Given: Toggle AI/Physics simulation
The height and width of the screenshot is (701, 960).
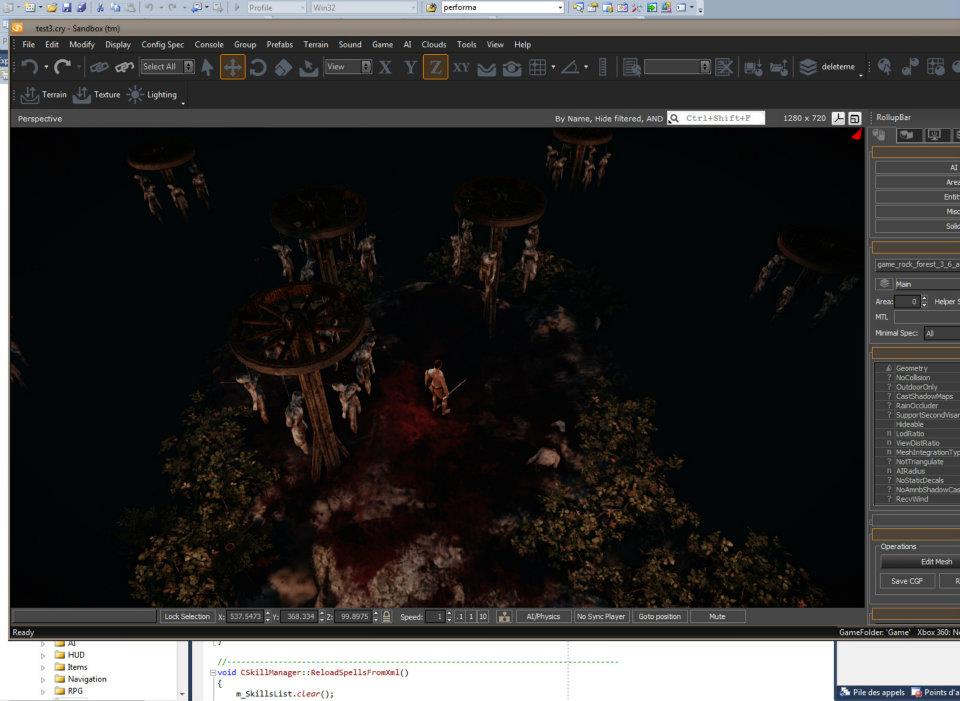Looking at the screenshot, I should pos(544,617).
